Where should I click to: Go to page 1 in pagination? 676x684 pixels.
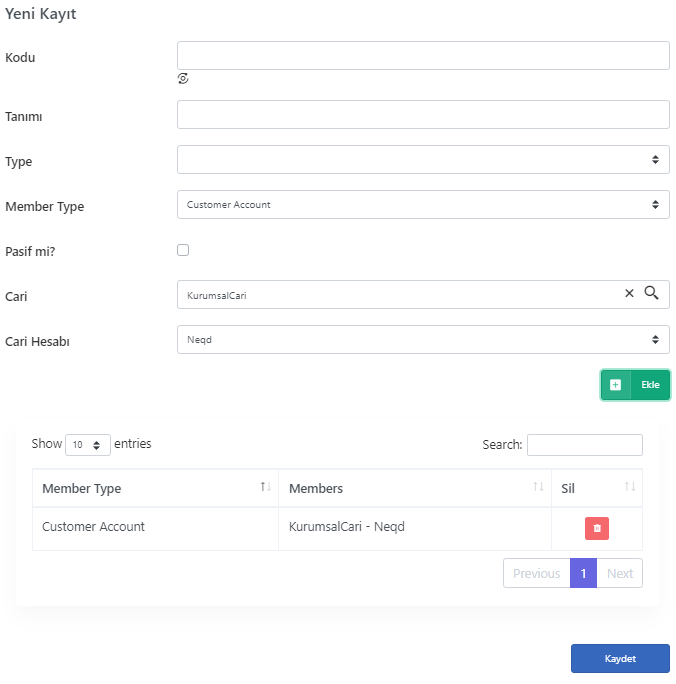coord(583,573)
